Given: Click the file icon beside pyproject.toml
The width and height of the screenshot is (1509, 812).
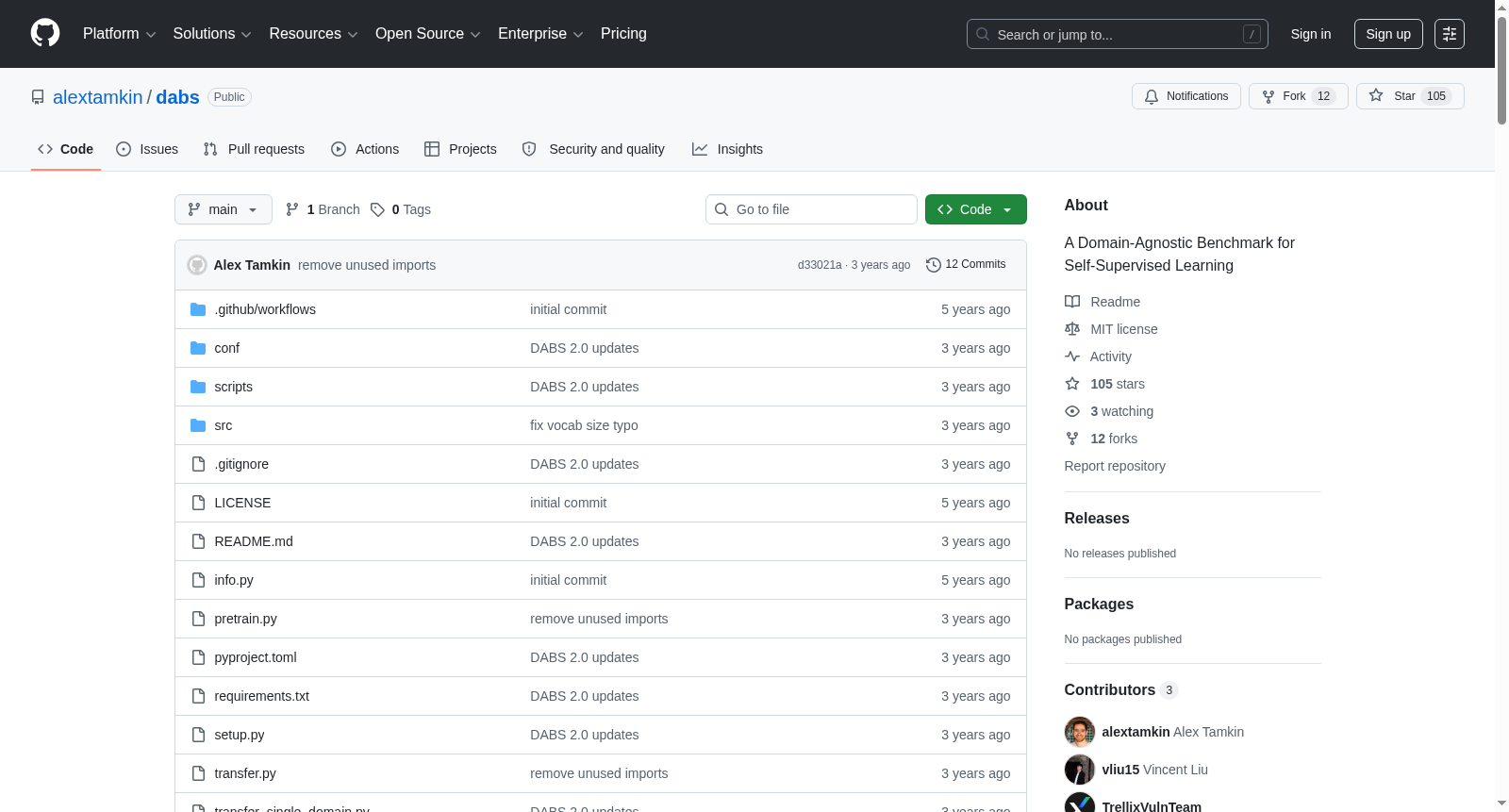Looking at the screenshot, I should tap(198, 657).
